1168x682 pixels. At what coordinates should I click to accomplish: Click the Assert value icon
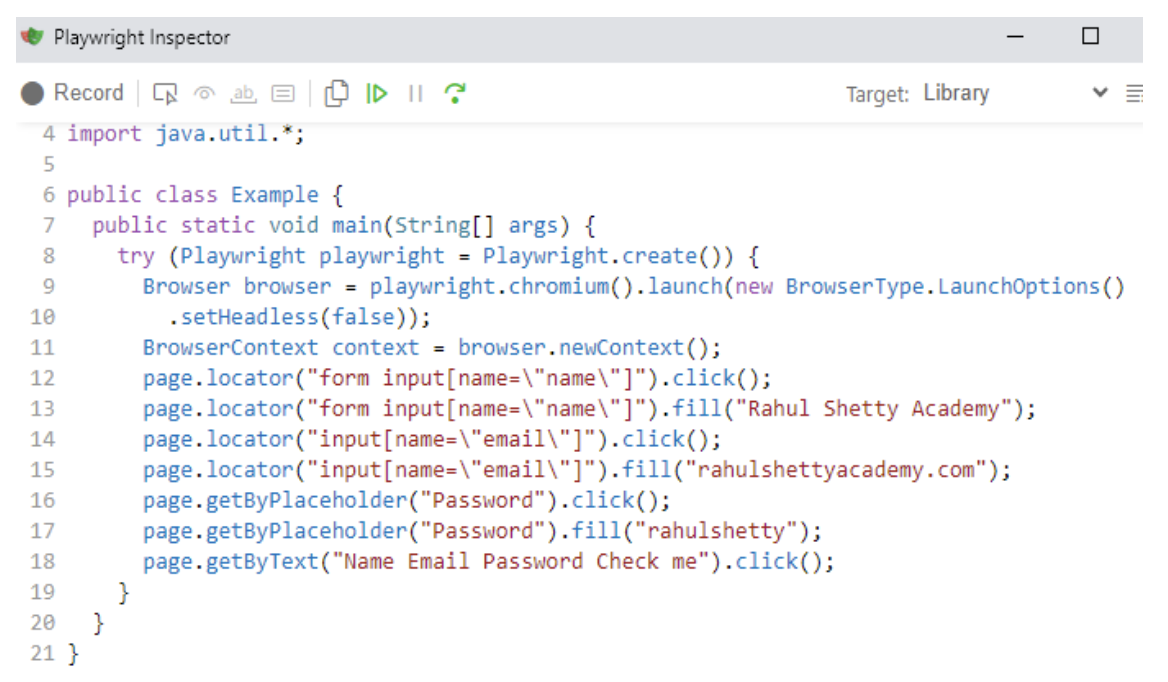284,93
